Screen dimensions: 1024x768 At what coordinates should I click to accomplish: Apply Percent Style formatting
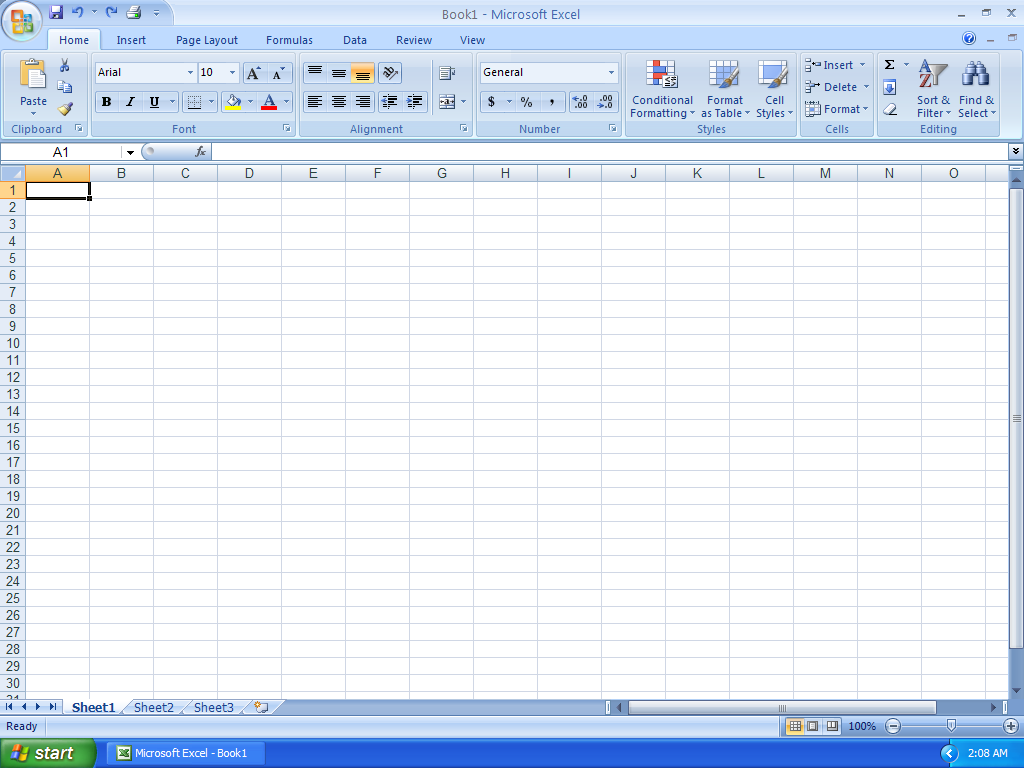524,101
